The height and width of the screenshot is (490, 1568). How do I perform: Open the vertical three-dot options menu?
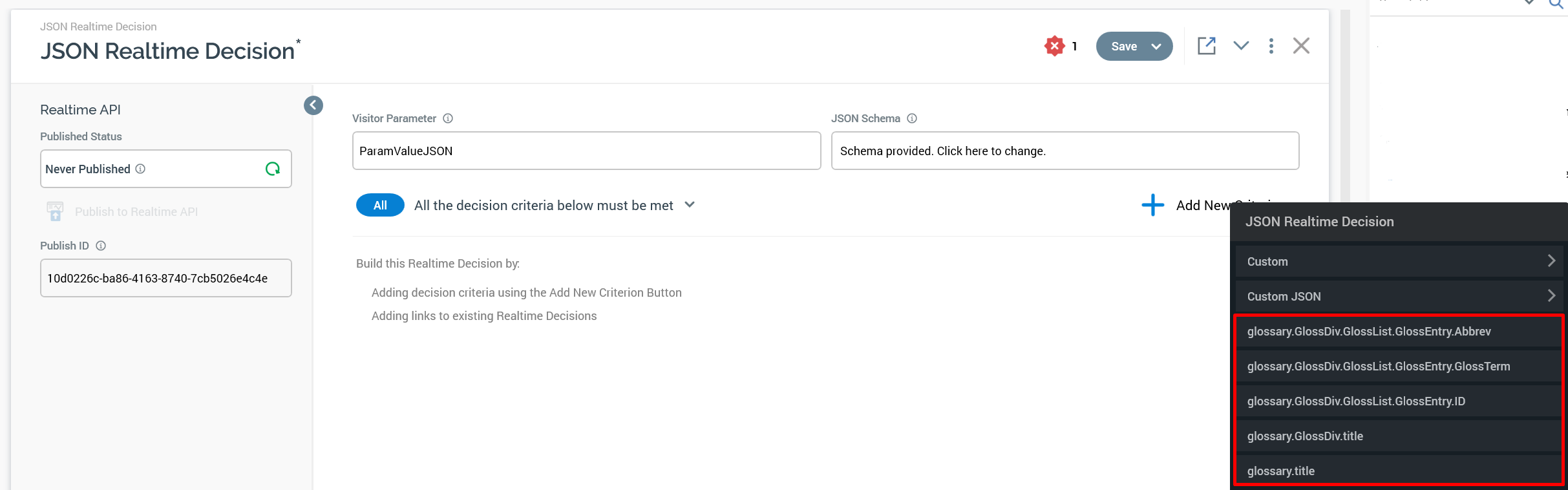[x=1271, y=46]
